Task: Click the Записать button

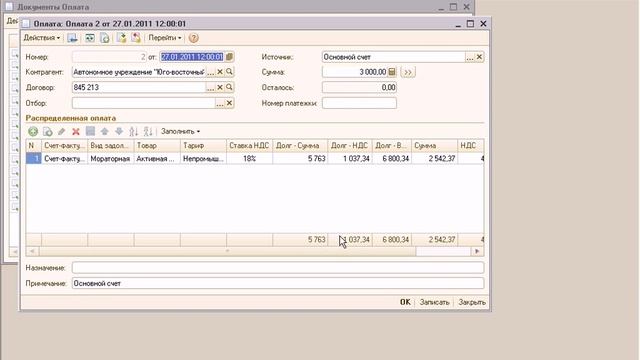Action: coord(434,302)
